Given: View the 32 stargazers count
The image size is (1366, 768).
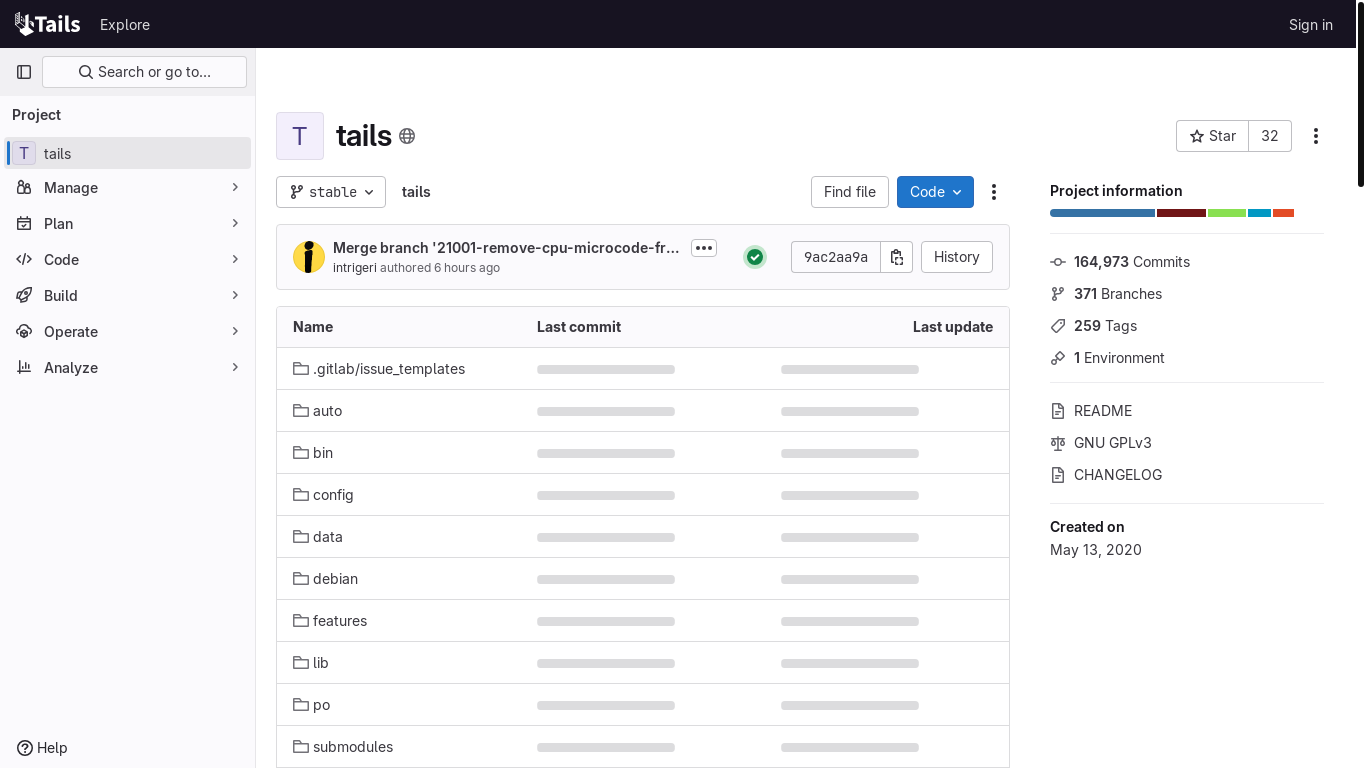Looking at the screenshot, I should click(x=1270, y=136).
